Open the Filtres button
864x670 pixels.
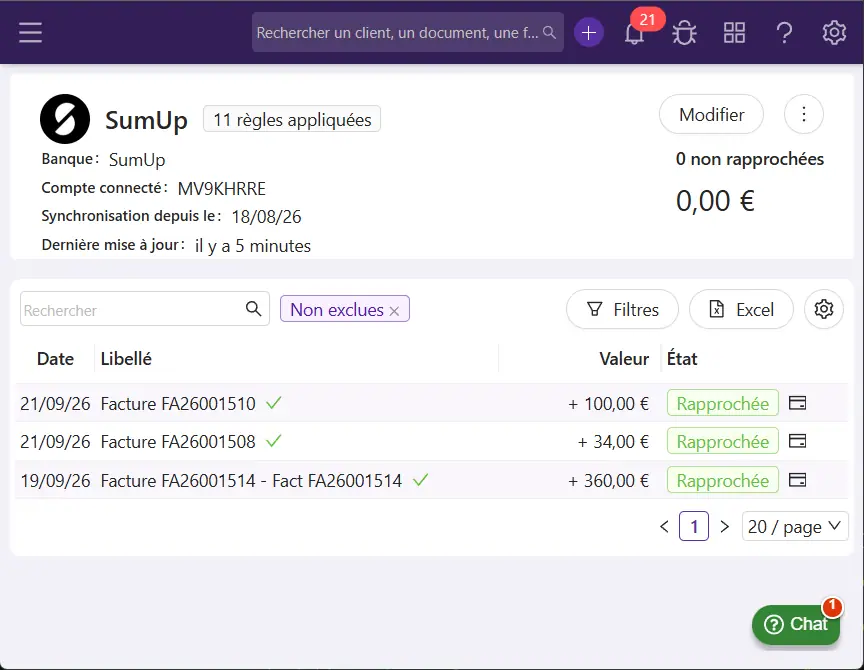tap(623, 309)
